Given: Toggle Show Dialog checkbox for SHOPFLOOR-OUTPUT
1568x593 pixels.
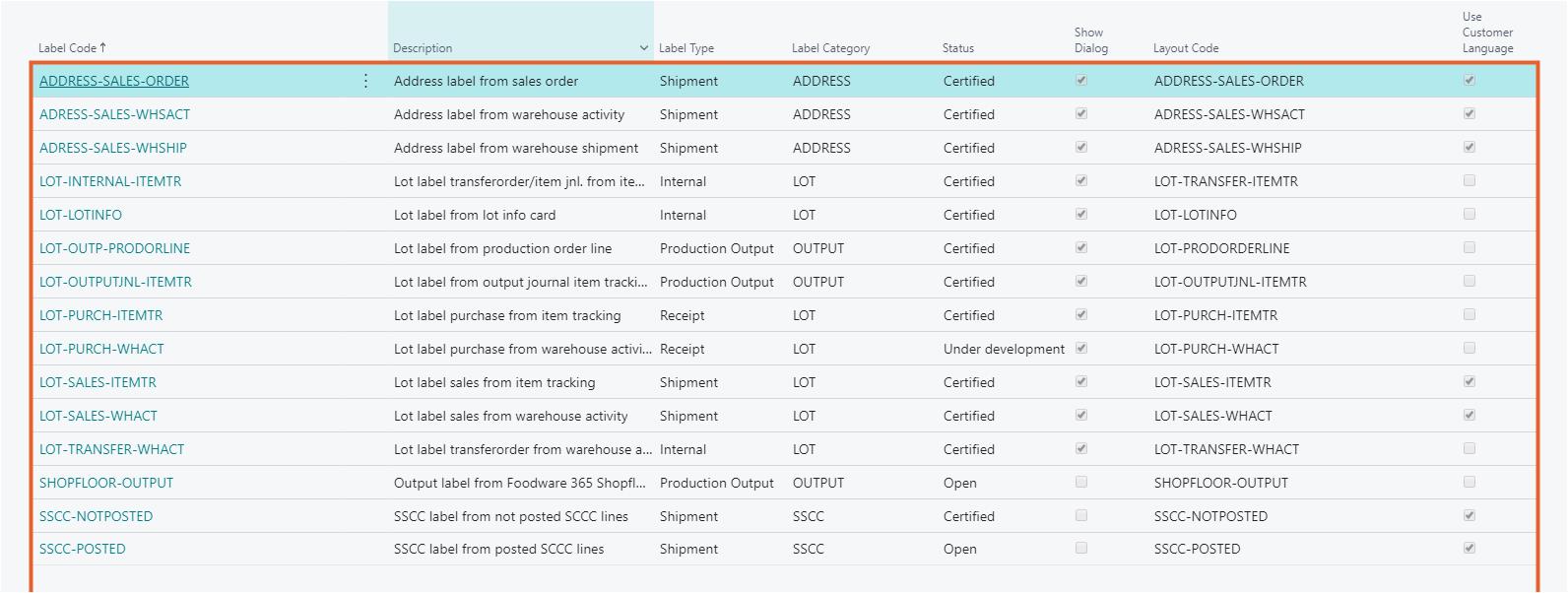Looking at the screenshot, I should point(1081,483).
